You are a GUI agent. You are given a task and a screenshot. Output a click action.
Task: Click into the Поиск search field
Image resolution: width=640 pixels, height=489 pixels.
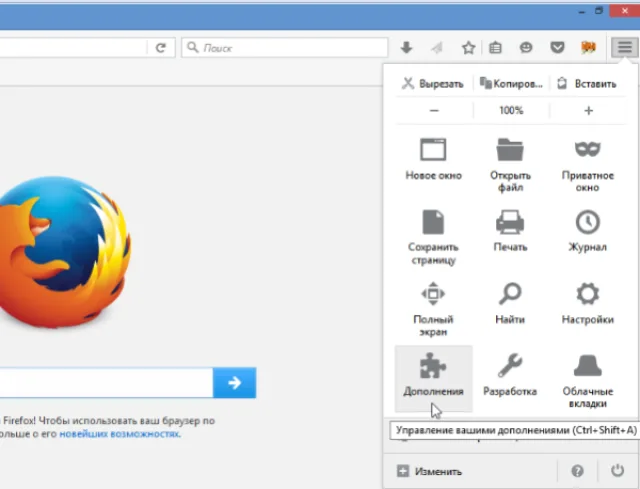pos(284,48)
